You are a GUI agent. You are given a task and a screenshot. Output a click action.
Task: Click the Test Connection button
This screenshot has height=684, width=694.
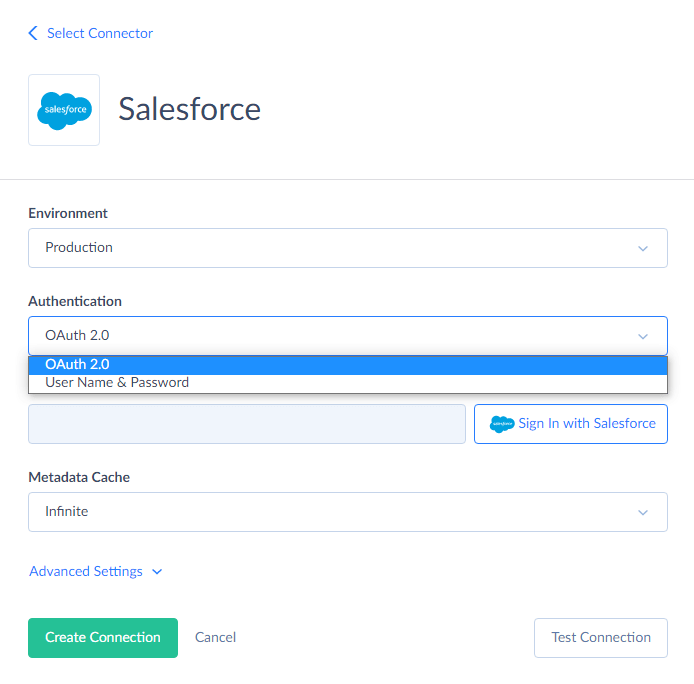(601, 638)
